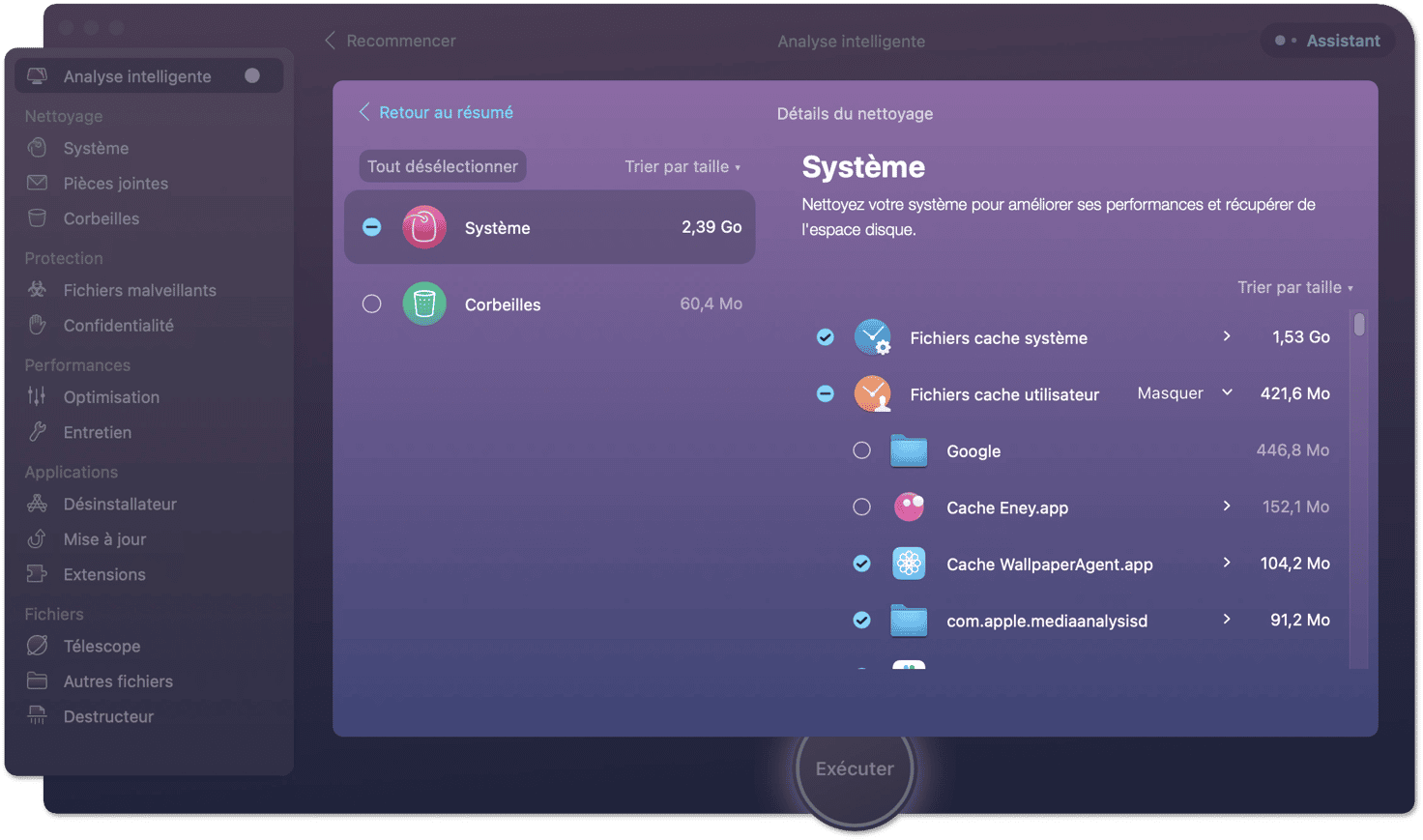Click Retour au résumé link
The height and width of the screenshot is (840, 1423).
(446, 112)
